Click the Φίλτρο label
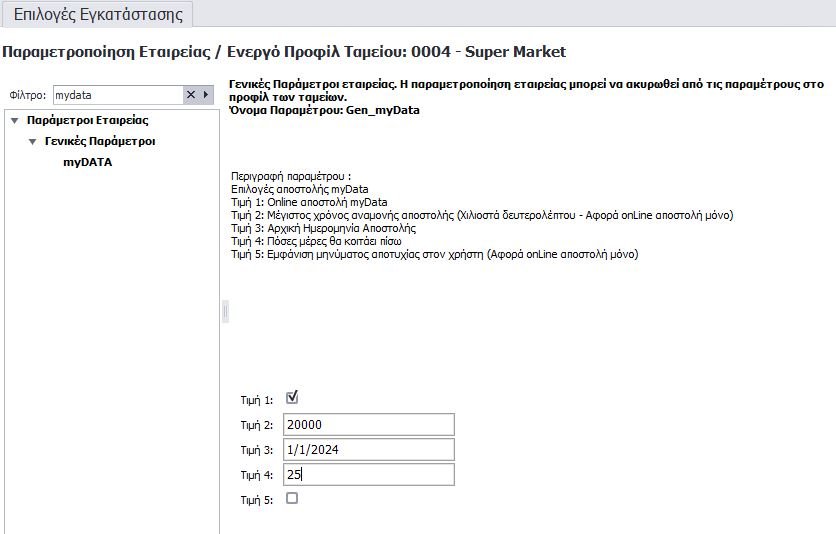Screen dimensions: 836x534 coord(27,95)
